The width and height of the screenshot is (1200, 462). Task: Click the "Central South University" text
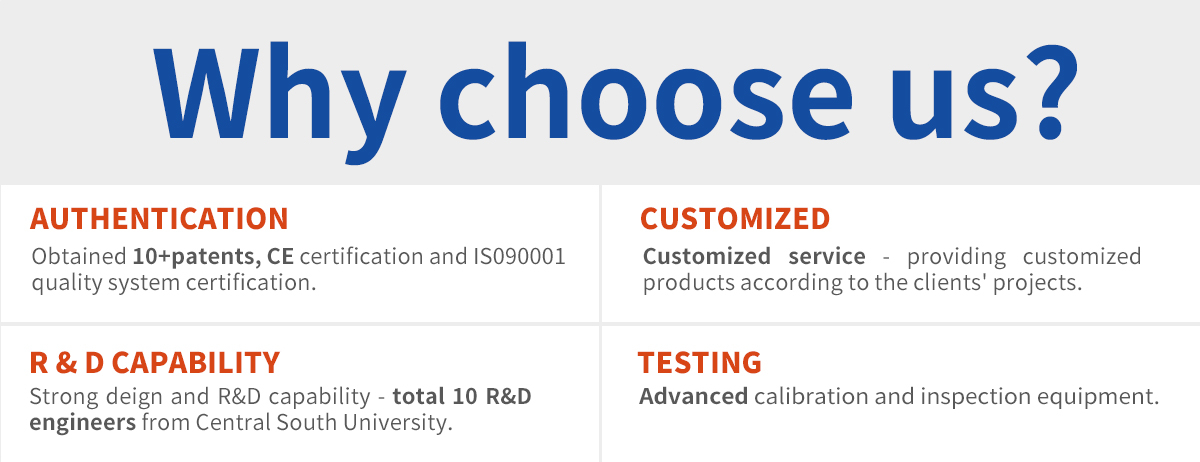(x=320, y=423)
